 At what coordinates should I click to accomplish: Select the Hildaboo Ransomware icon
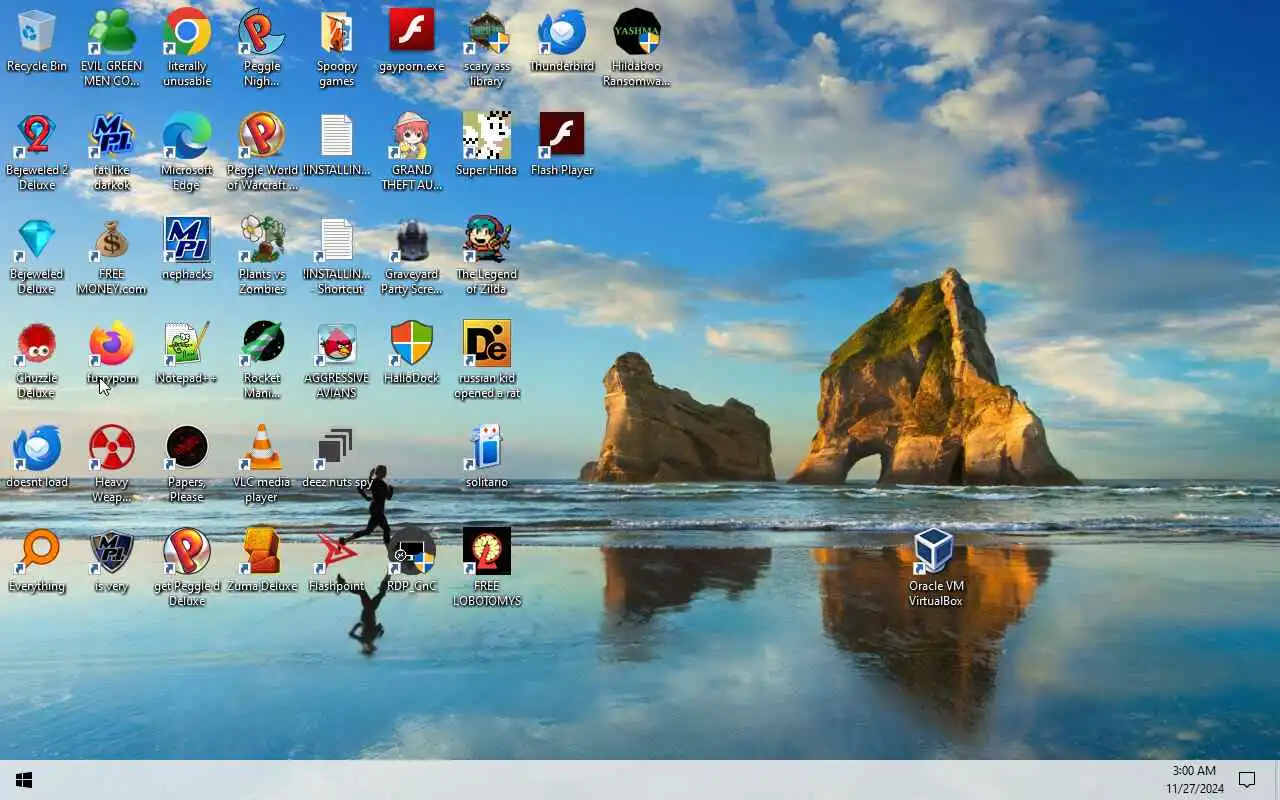pos(637,33)
